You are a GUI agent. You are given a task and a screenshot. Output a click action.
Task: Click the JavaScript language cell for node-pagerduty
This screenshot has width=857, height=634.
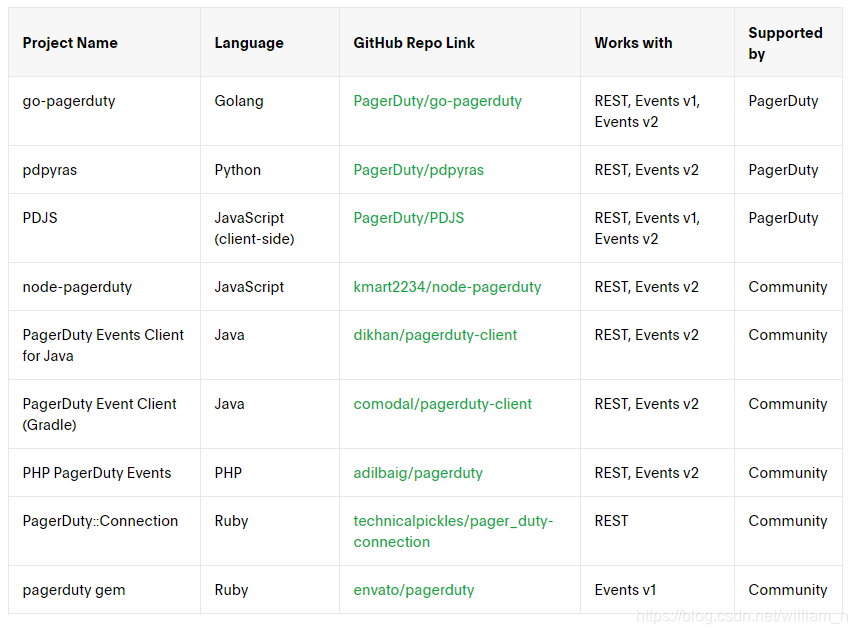[x=270, y=287]
